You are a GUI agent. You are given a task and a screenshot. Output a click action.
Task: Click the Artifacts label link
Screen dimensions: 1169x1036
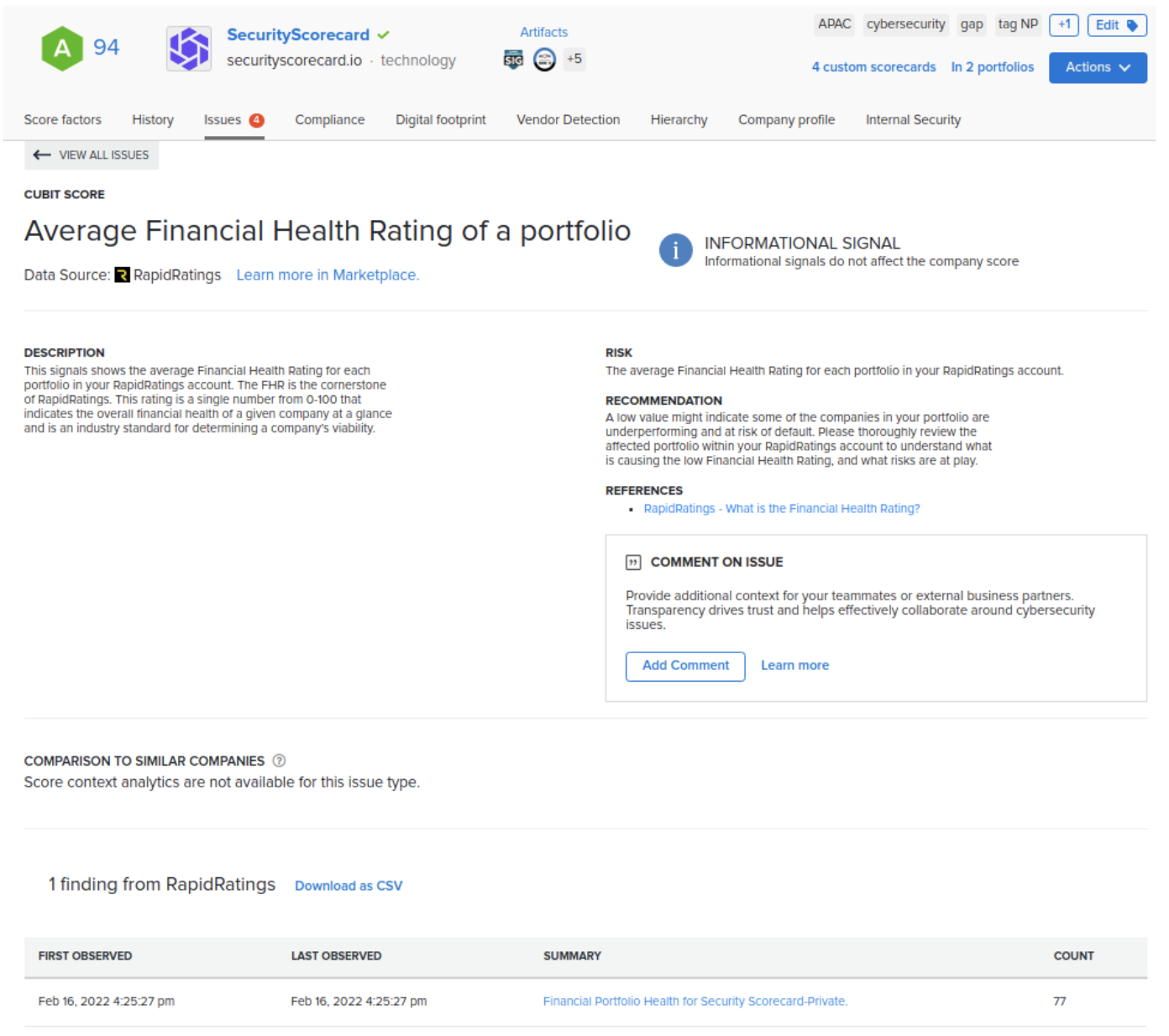(543, 32)
